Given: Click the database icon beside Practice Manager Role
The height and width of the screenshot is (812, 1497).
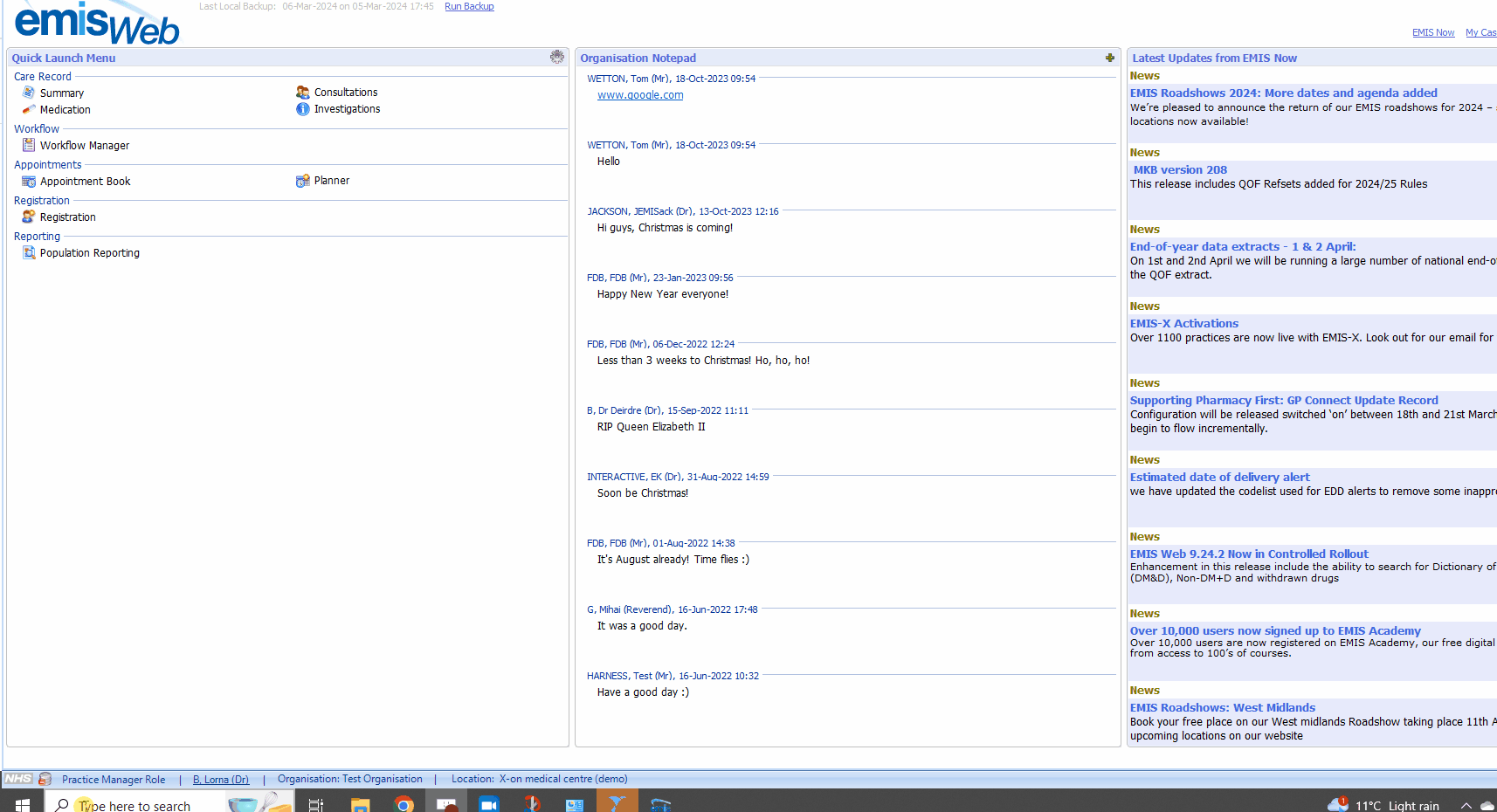Looking at the screenshot, I should [45, 779].
